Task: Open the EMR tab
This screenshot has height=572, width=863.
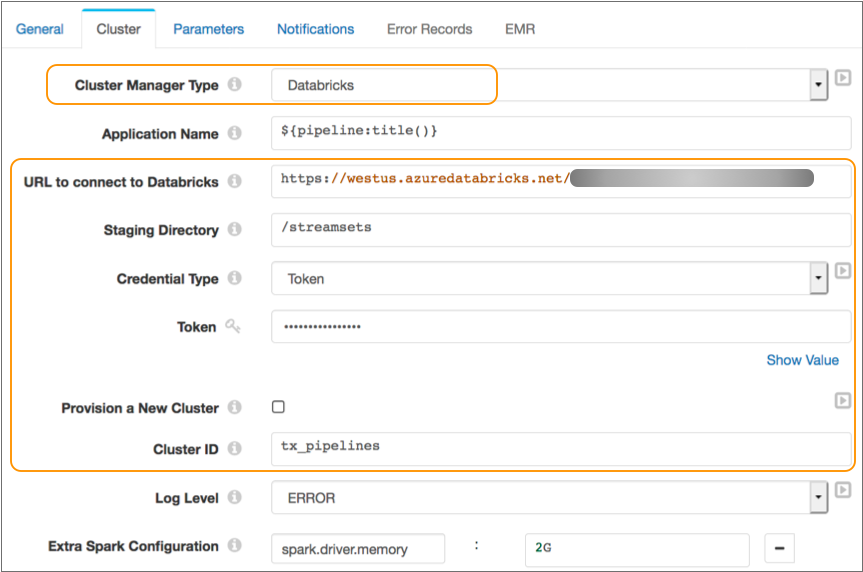Action: pyautogui.click(x=520, y=29)
